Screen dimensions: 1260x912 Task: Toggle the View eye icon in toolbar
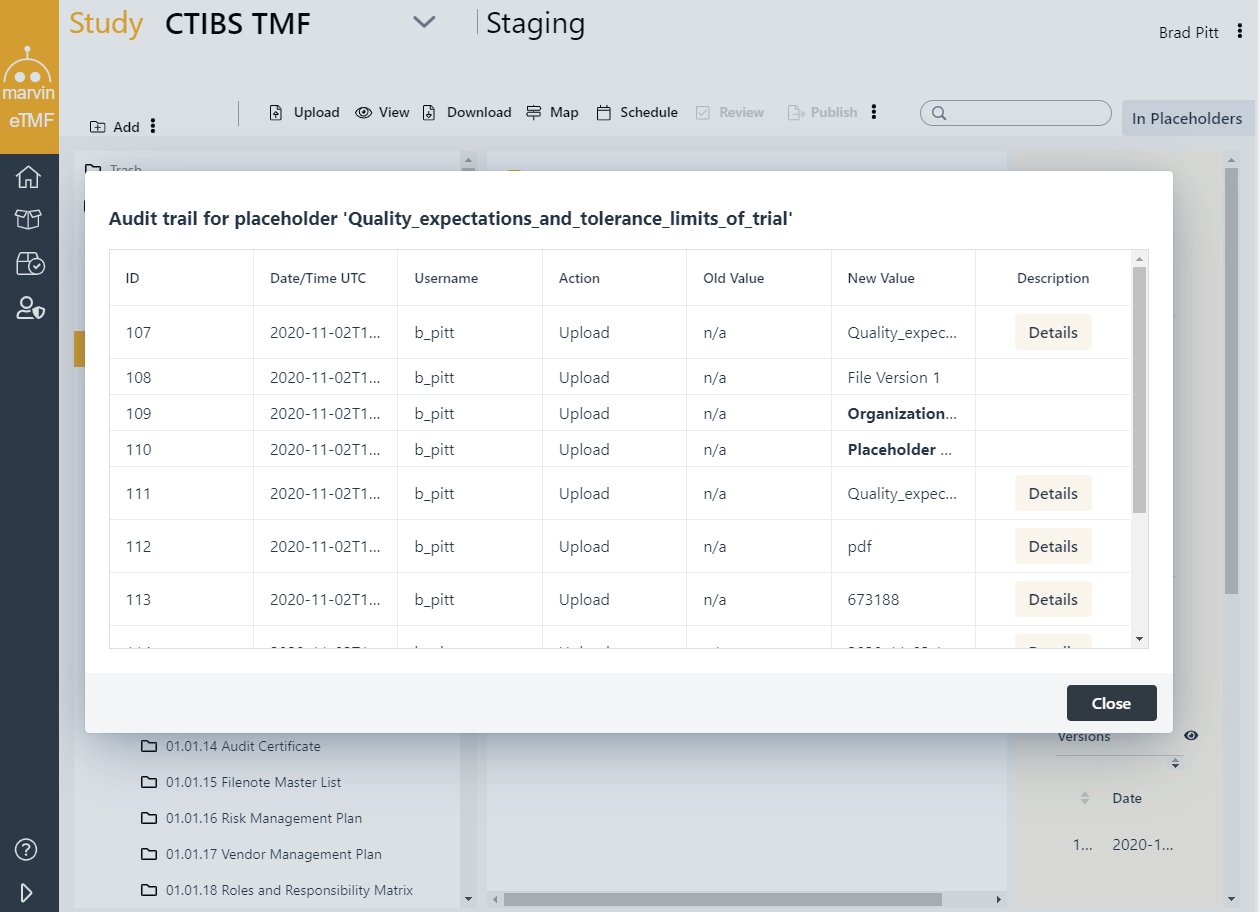364,113
